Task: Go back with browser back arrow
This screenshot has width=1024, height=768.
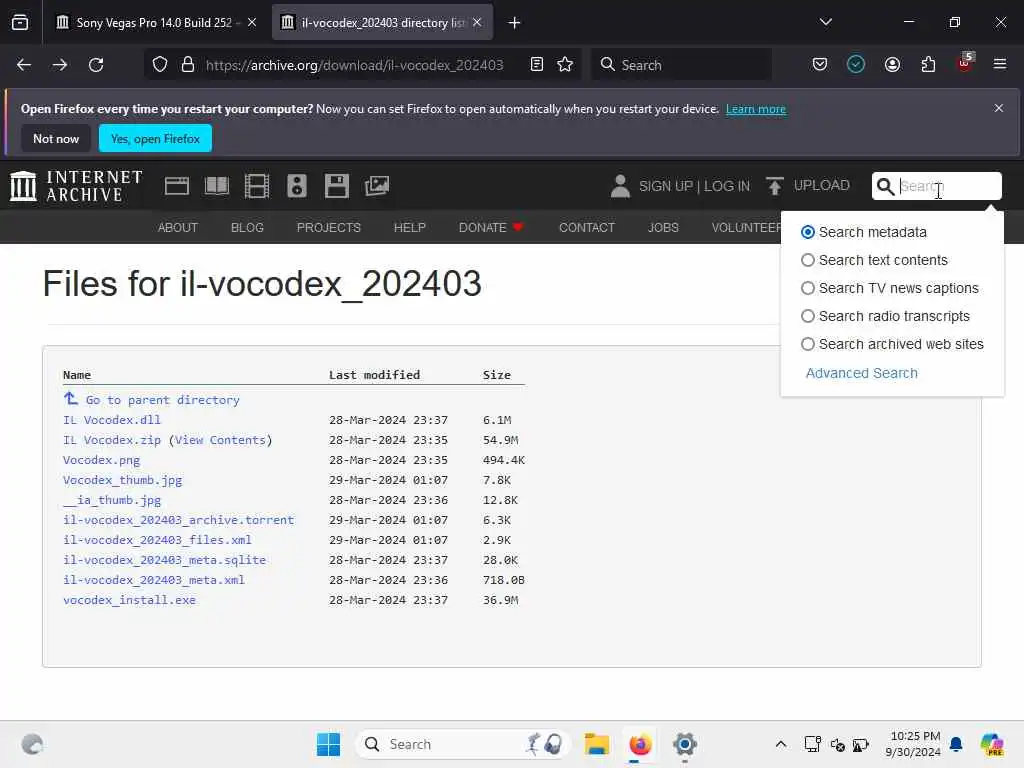Action: (x=24, y=65)
